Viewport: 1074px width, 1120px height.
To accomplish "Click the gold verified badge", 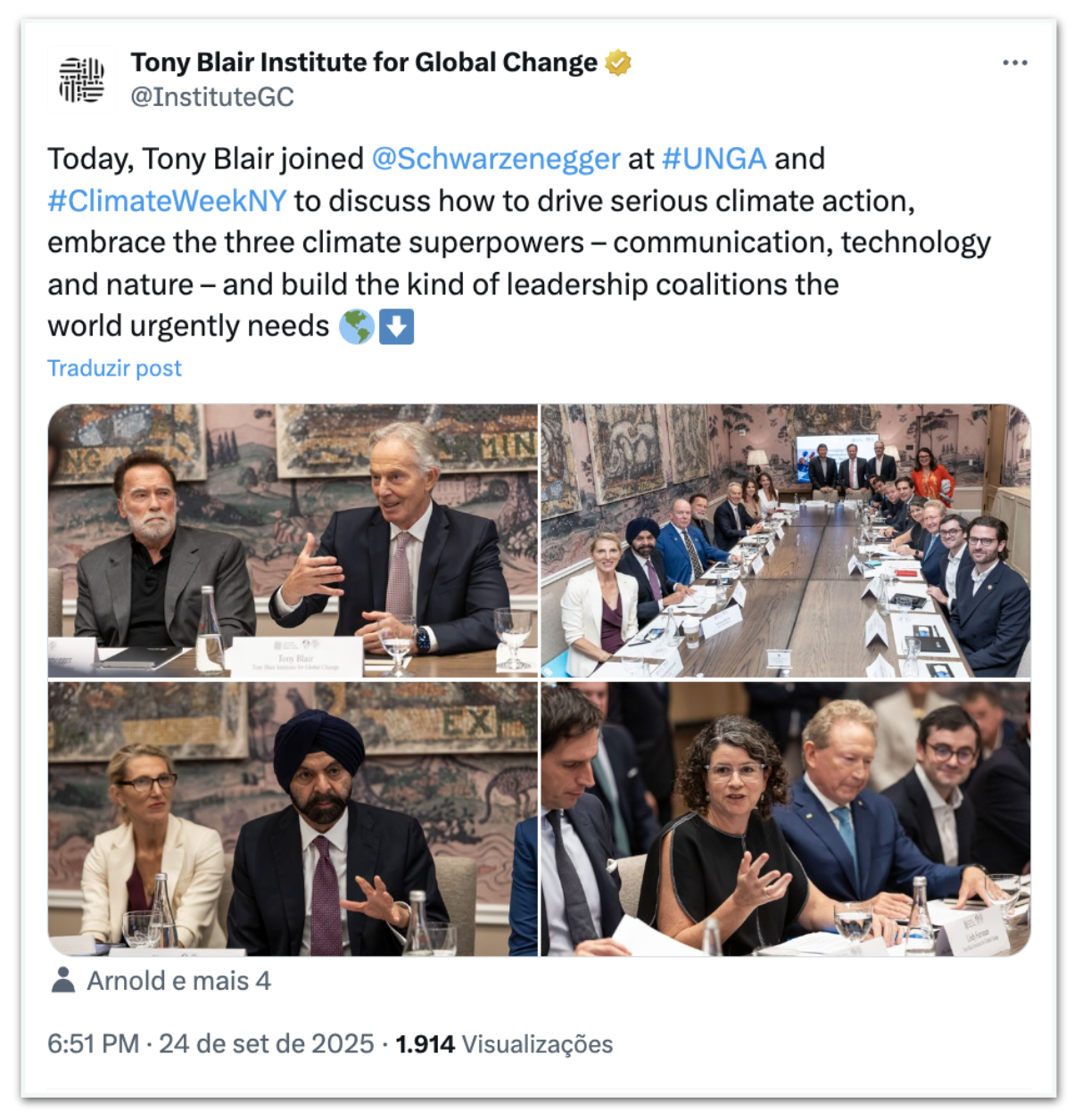I will pyautogui.click(x=618, y=63).
